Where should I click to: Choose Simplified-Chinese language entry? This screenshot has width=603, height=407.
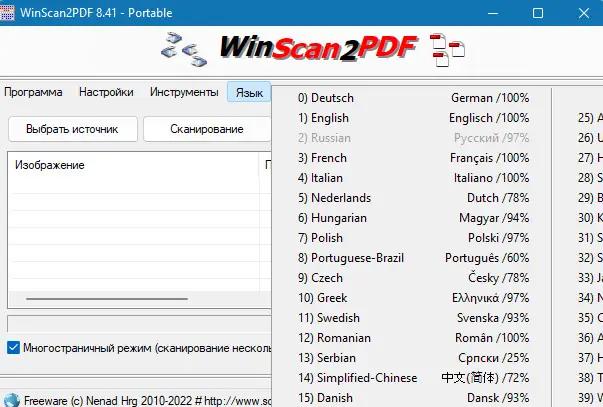tap(413, 378)
